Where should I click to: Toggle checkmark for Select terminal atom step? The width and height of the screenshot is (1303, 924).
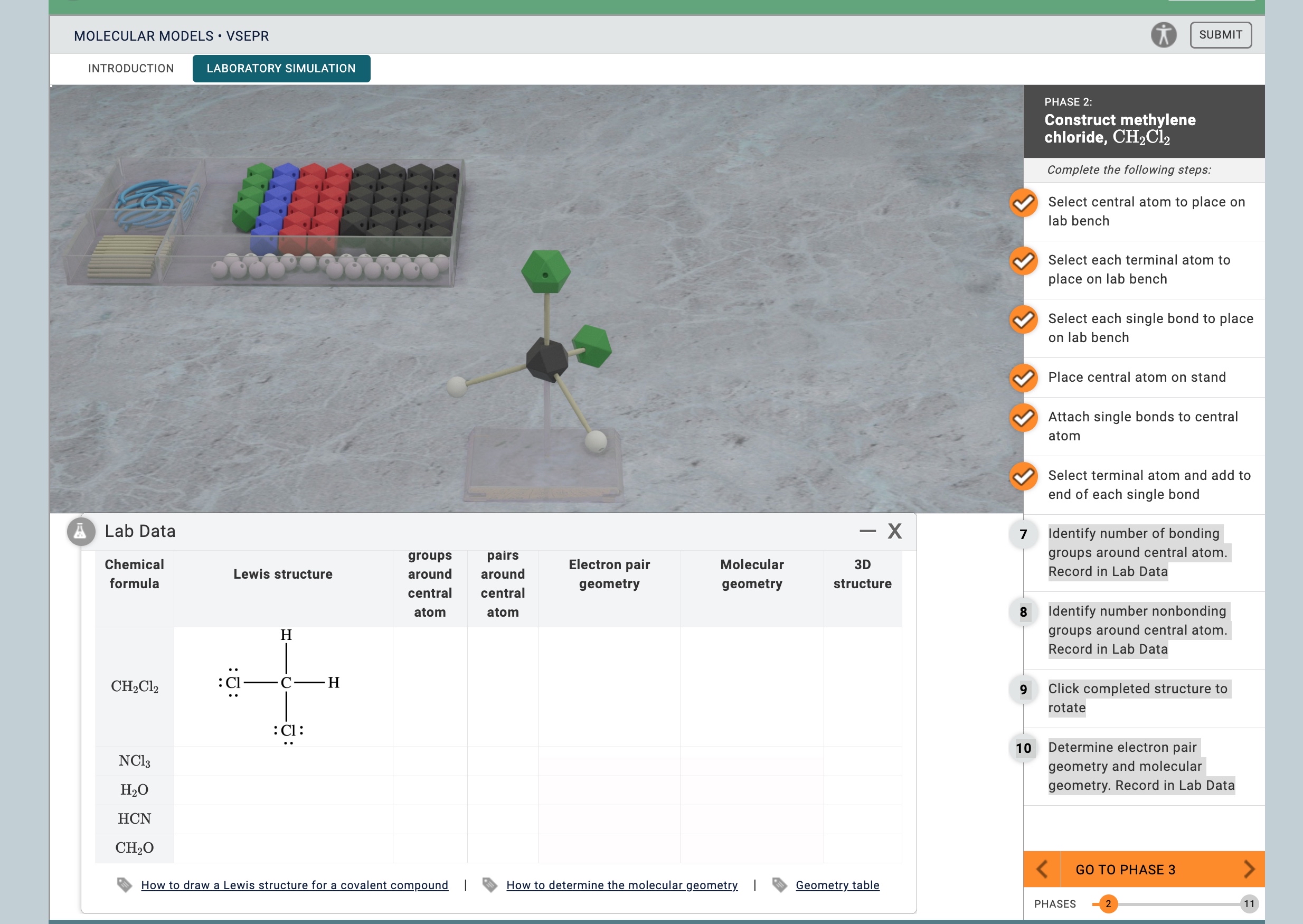point(1023,476)
